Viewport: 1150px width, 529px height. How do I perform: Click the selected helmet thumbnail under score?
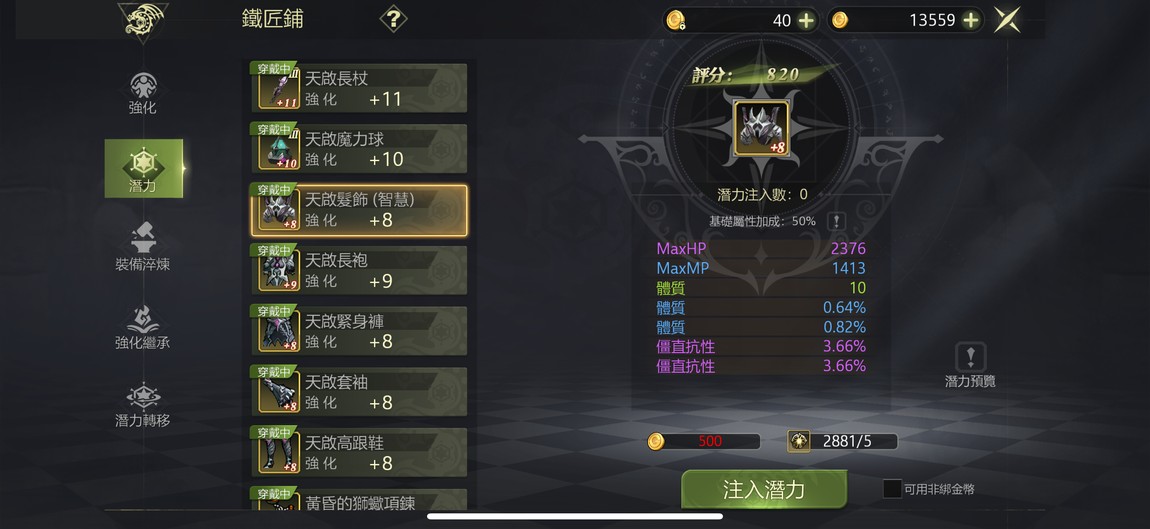click(x=761, y=128)
